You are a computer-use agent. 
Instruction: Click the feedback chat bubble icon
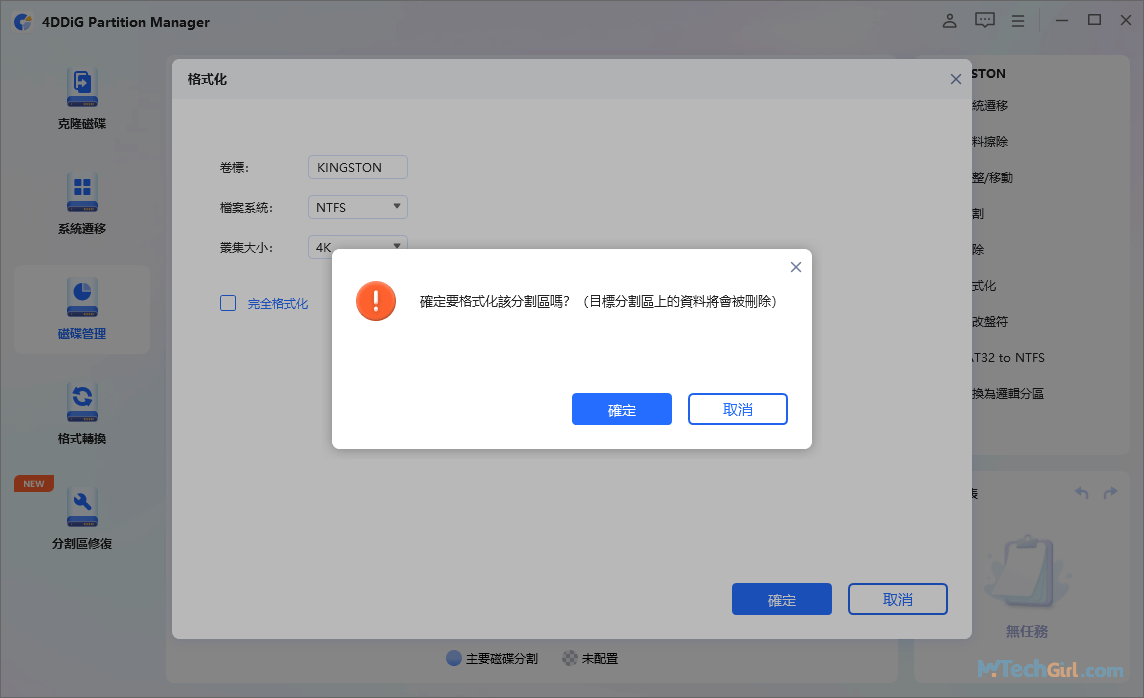pyautogui.click(x=984, y=19)
